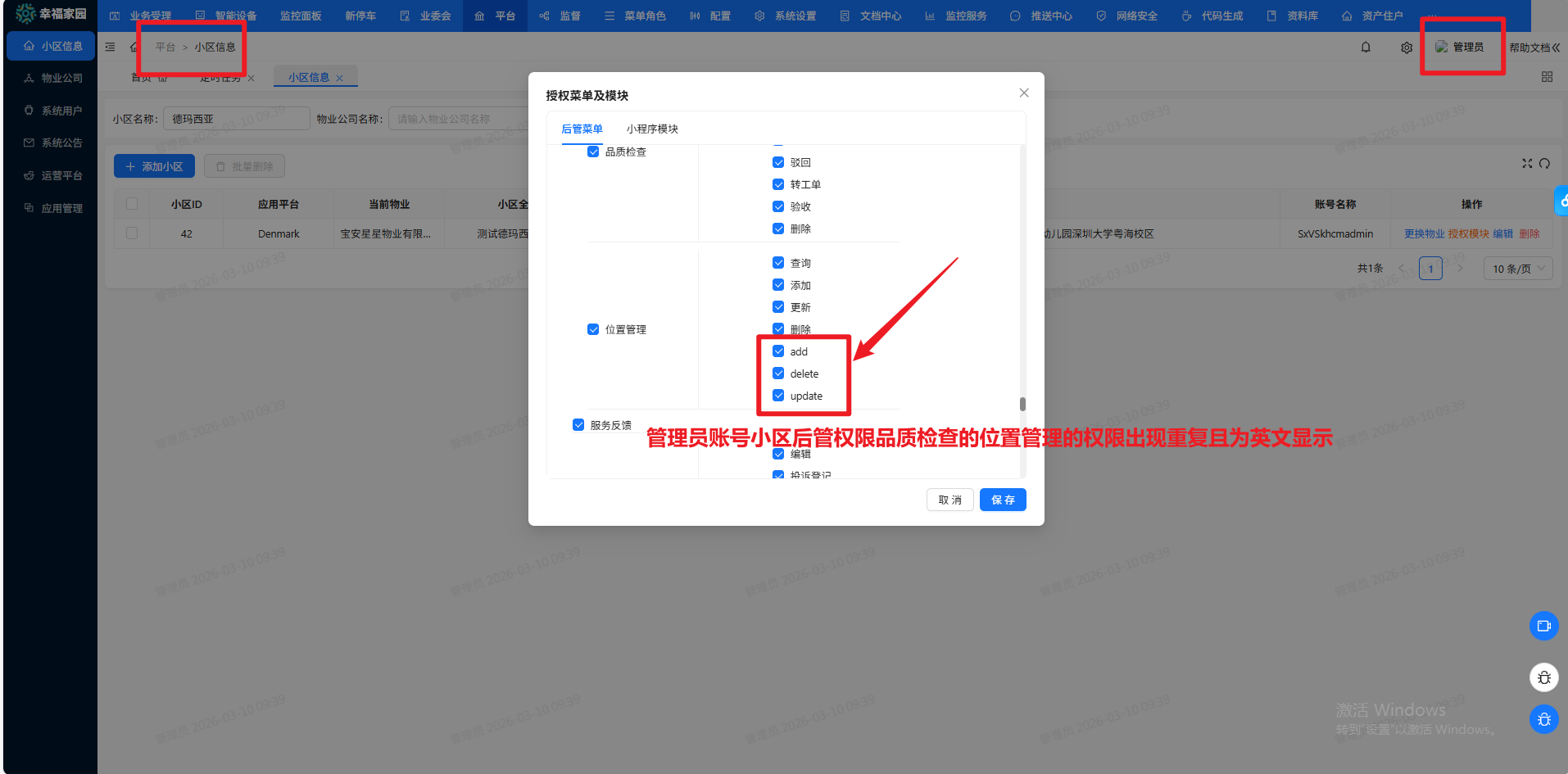Toggle fullscreen icon above the table
1568x774 pixels.
tap(1527, 164)
